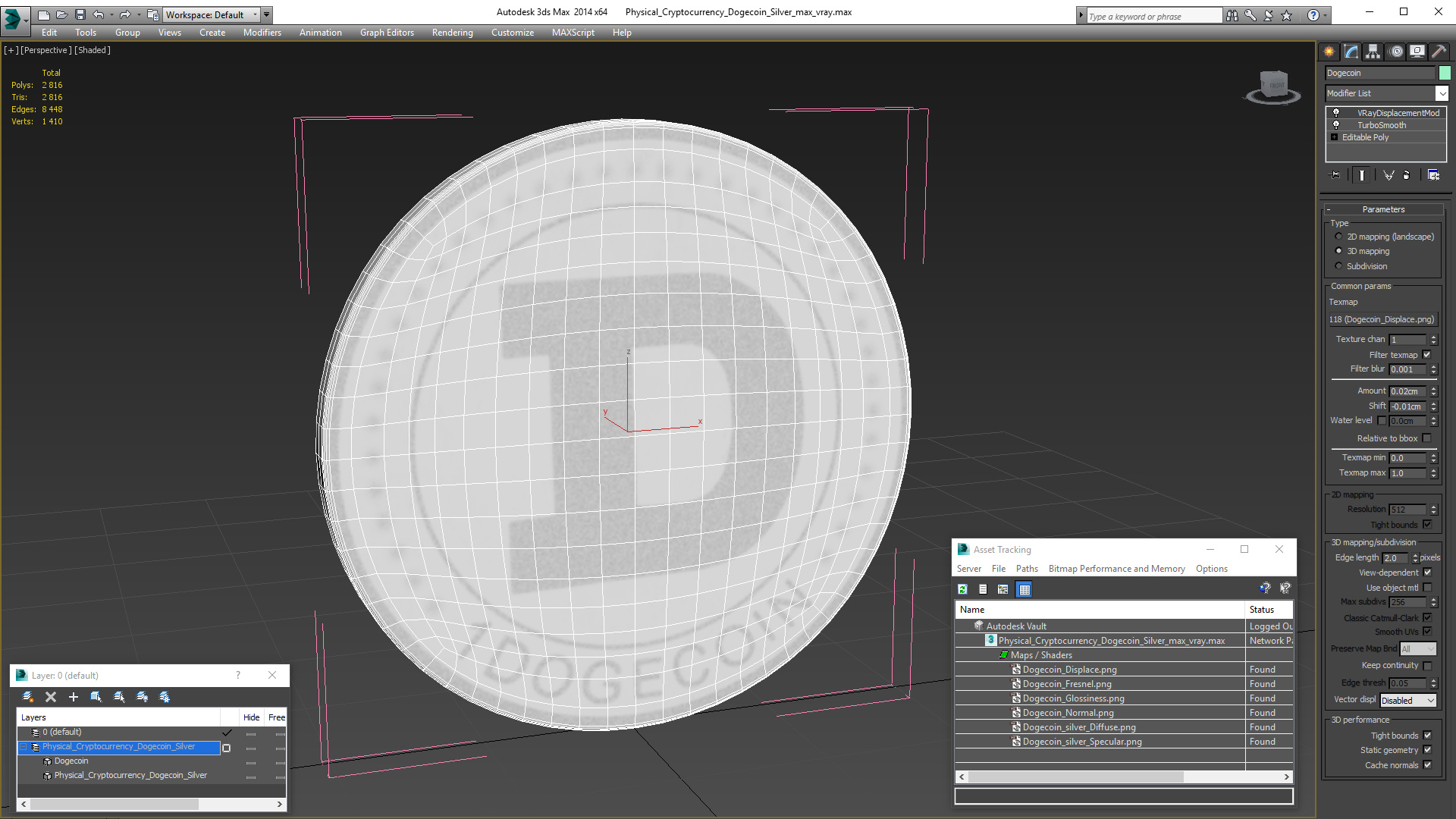The height and width of the screenshot is (819, 1456).
Task: Toggle View-dependent checkbox
Action: (x=1428, y=573)
